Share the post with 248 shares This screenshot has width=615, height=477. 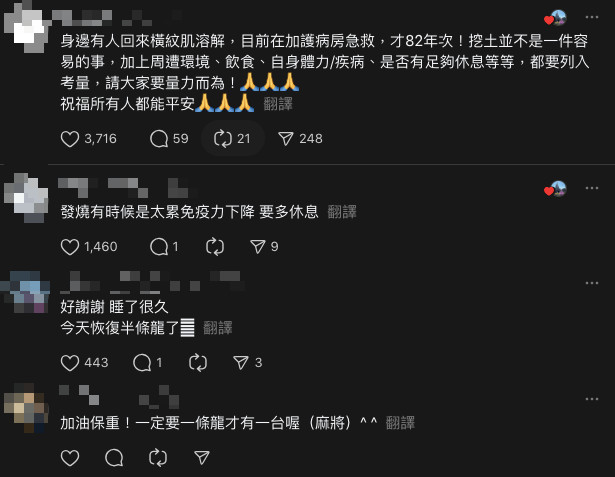(286, 139)
